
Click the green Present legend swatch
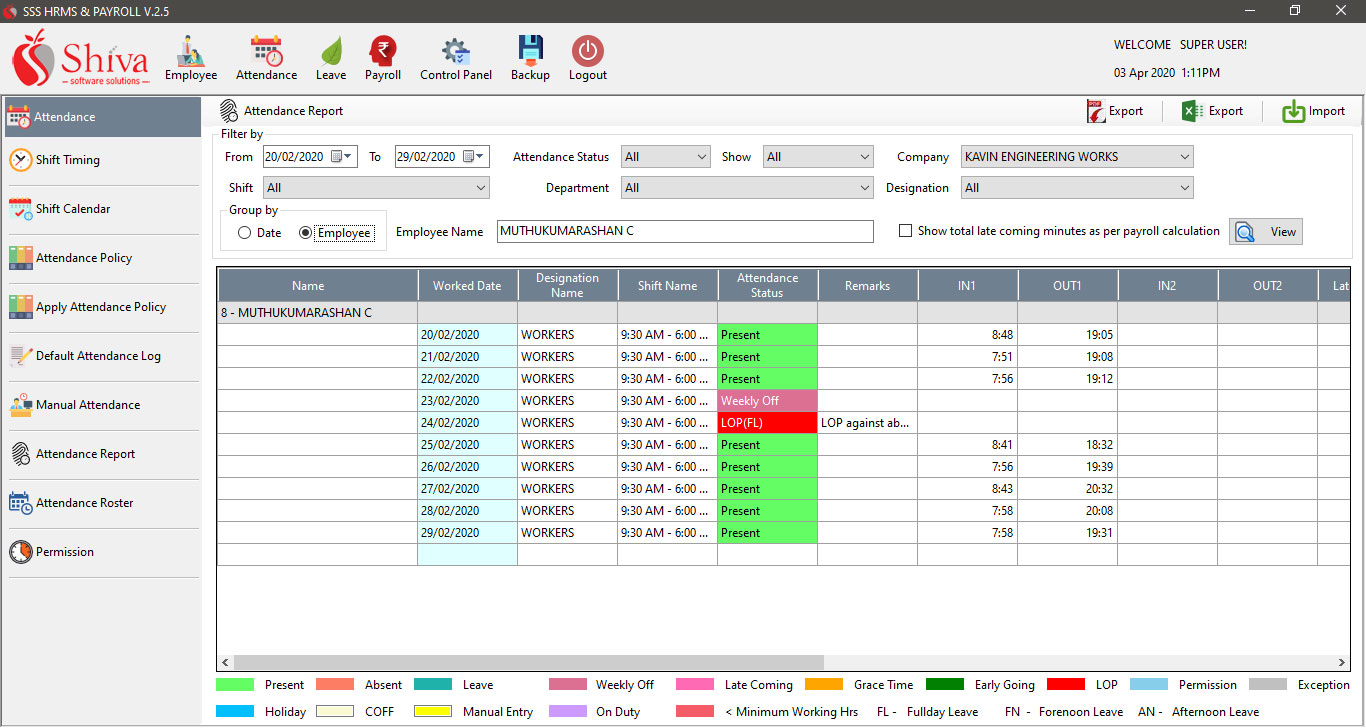point(235,685)
